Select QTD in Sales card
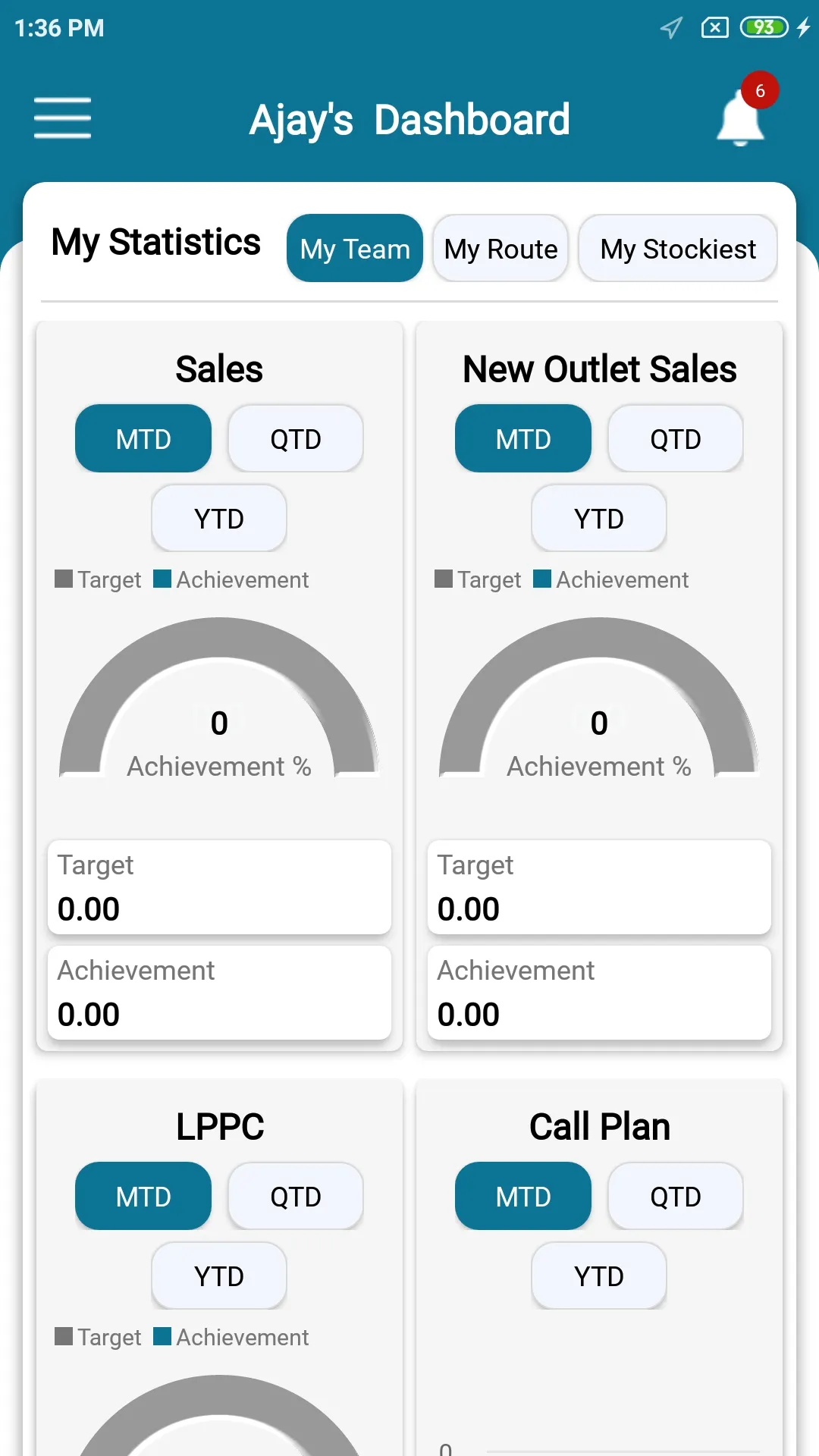The image size is (819, 1456). click(x=296, y=438)
